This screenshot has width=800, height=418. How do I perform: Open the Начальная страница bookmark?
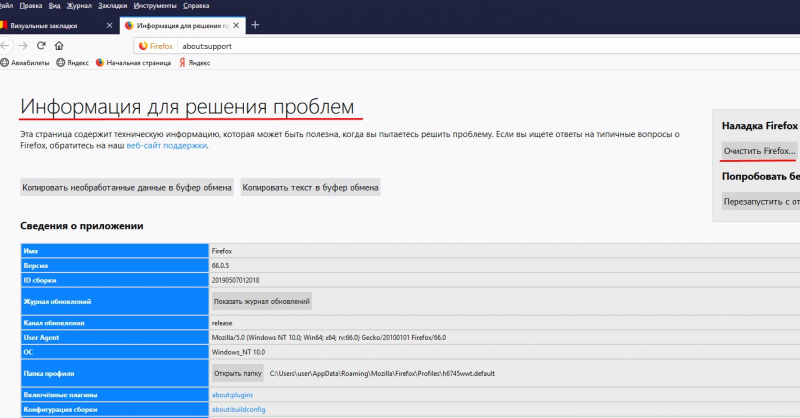133,63
